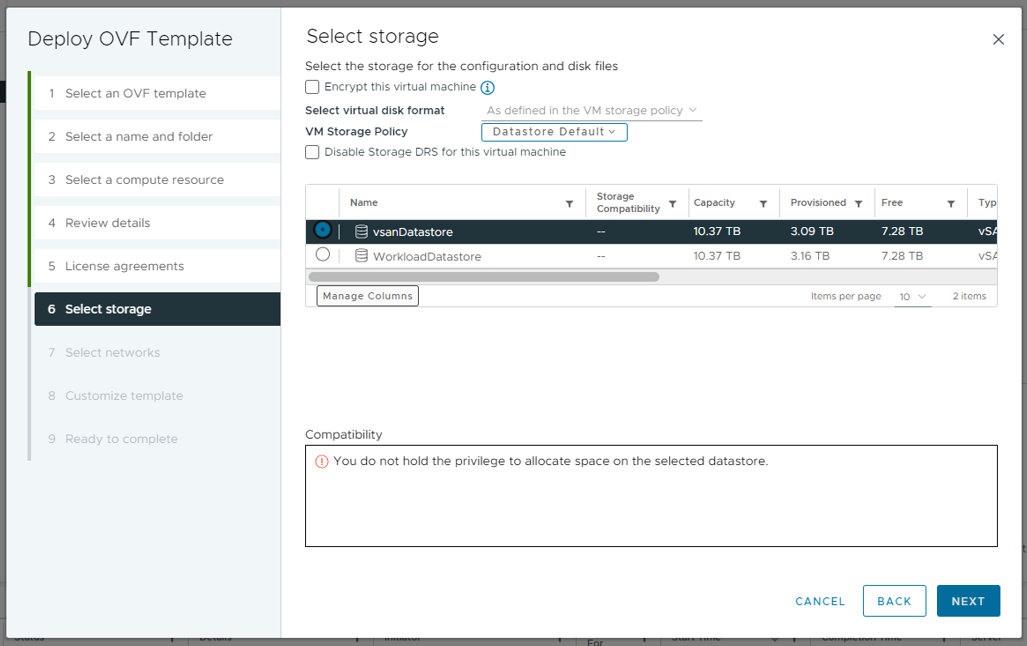Close the Deploy OVF Template dialog
The width and height of the screenshot is (1027, 646).
(998, 40)
